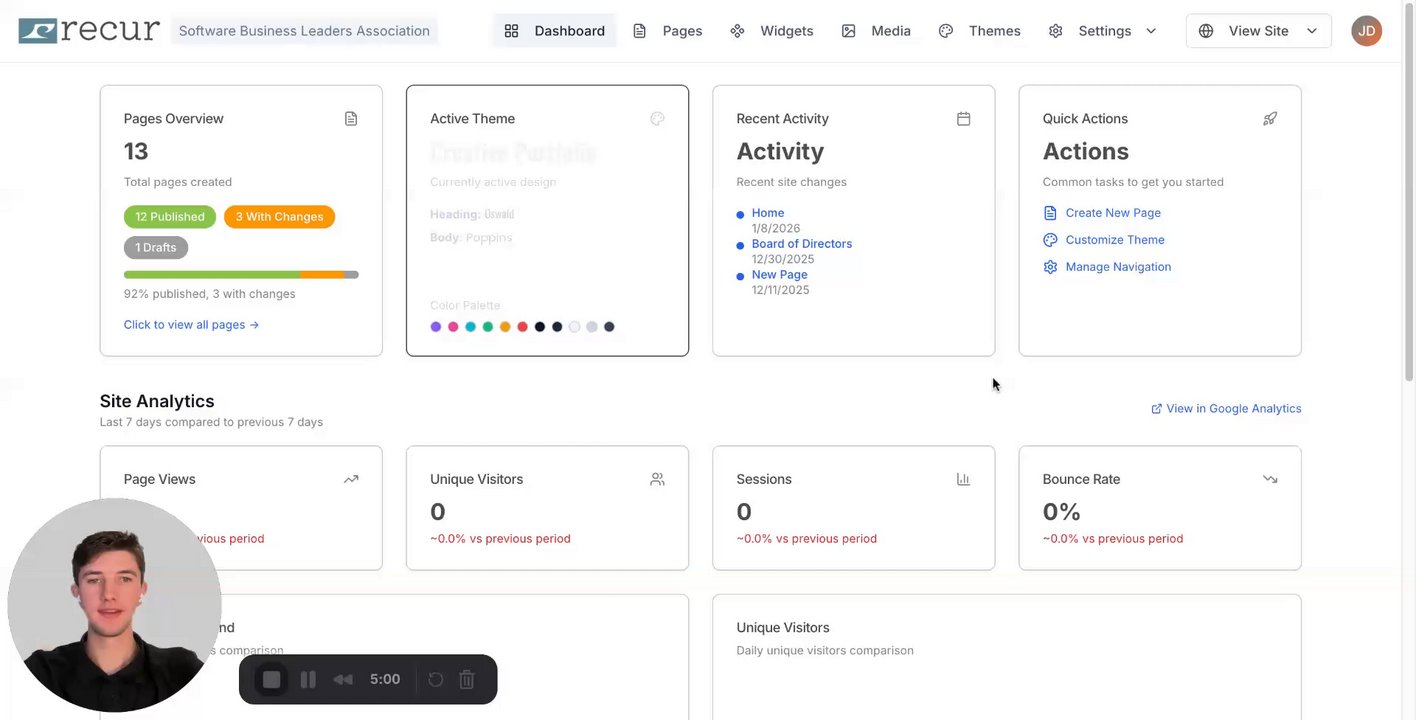Open the Themes section
Screen dimensions: 1416x720
pos(979,31)
